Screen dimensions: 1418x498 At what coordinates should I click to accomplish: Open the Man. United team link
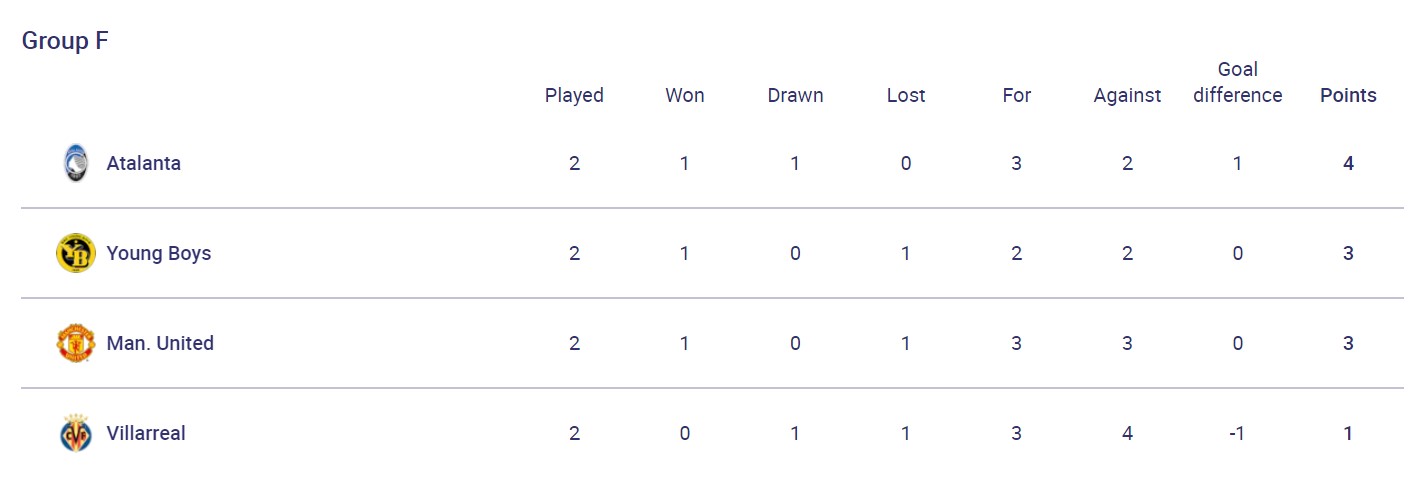coord(160,343)
